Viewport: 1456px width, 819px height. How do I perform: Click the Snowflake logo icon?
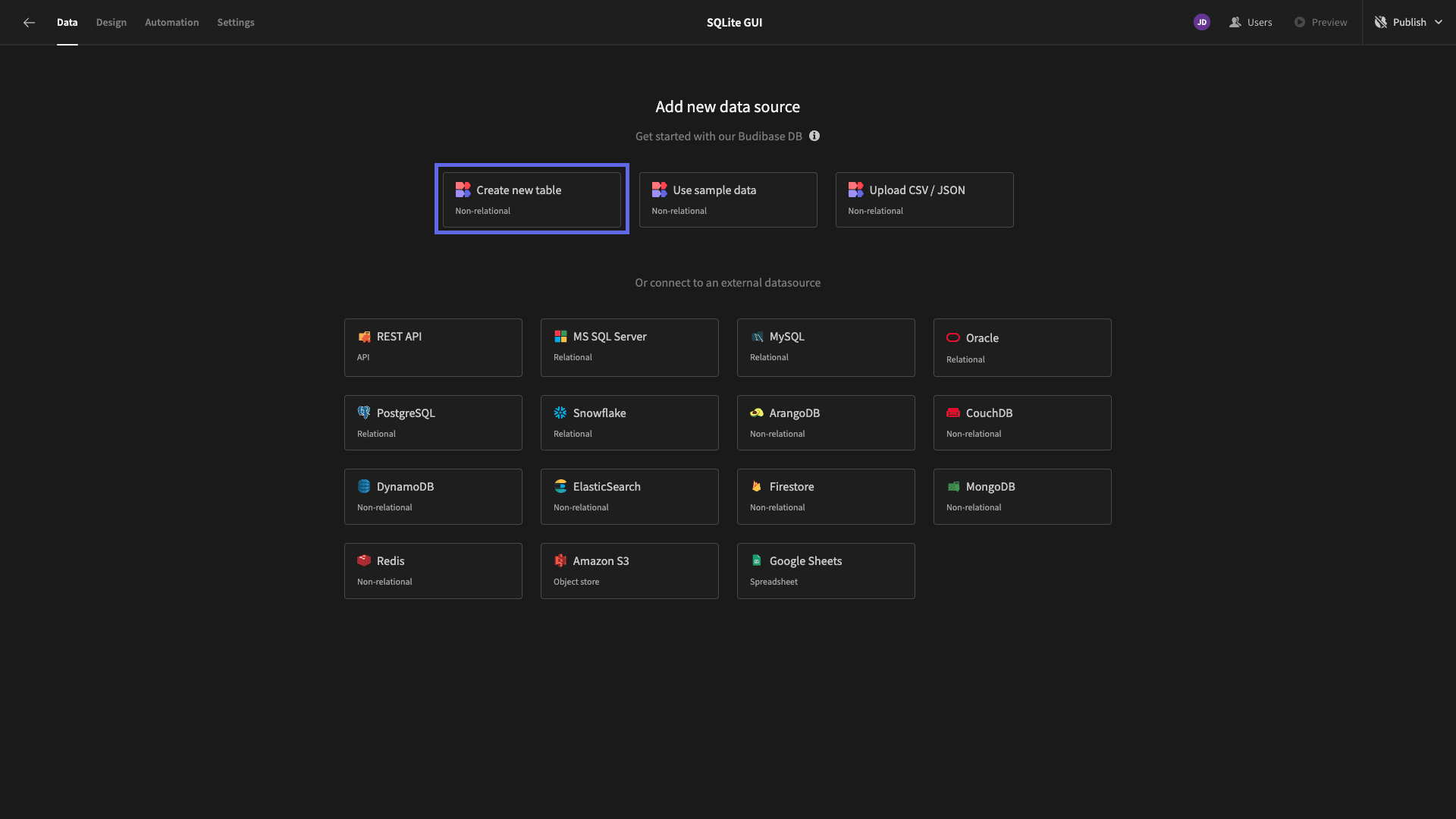coord(560,413)
